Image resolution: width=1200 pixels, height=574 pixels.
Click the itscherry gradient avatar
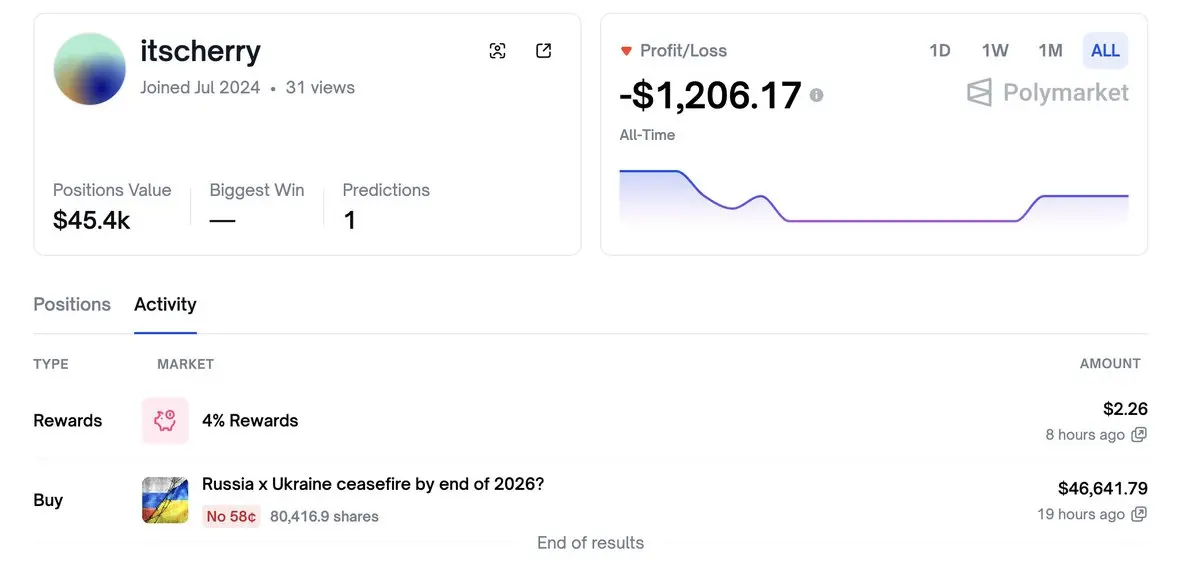click(90, 69)
